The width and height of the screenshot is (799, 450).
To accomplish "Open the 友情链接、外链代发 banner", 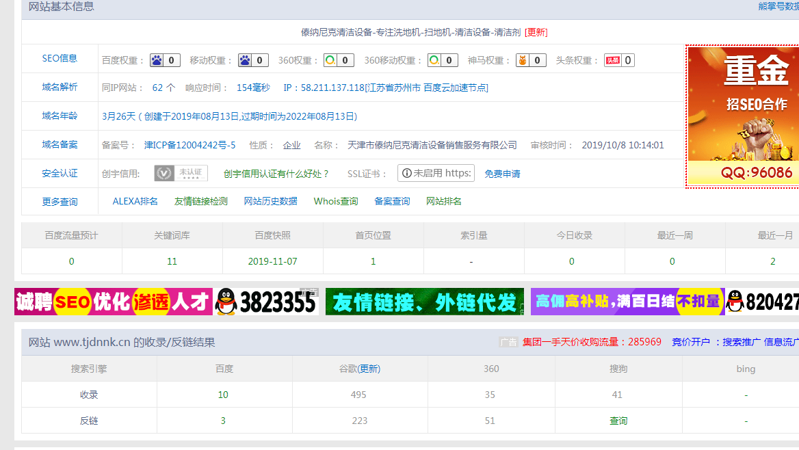I will pyautogui.click(x=424, y=302).
